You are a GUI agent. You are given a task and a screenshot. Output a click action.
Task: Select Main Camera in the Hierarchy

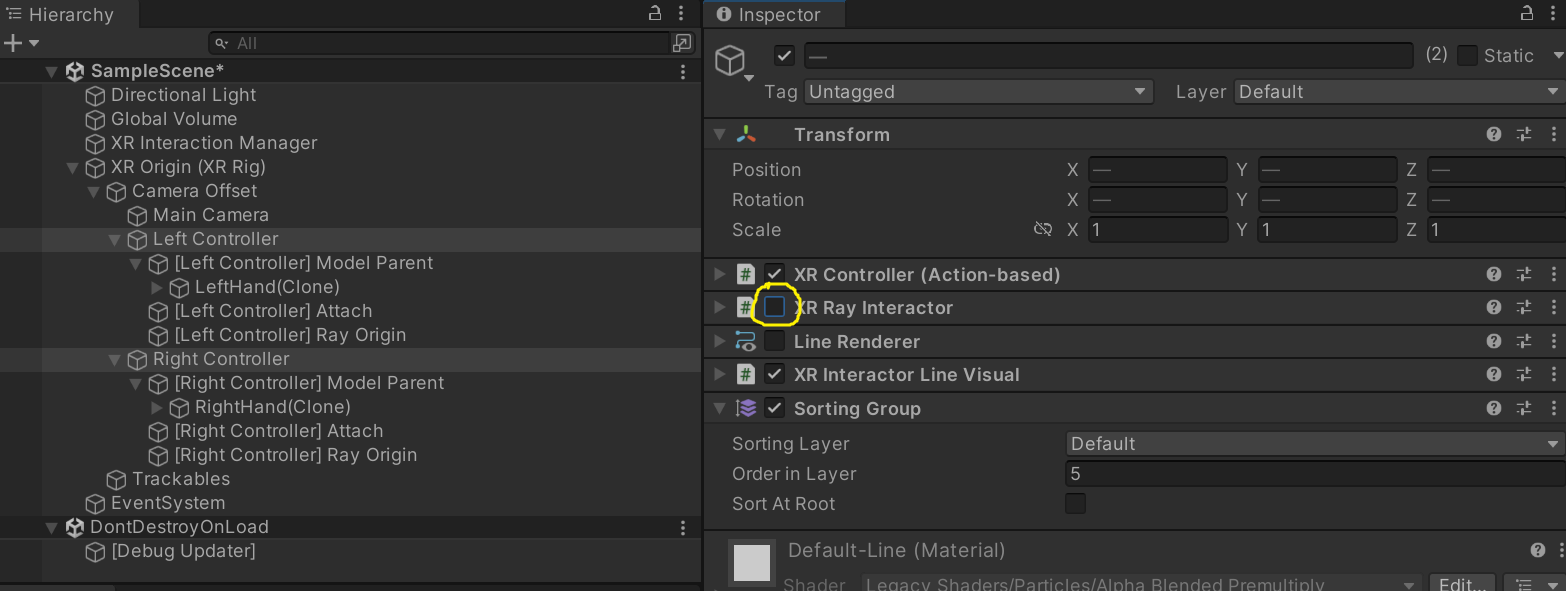pyautogui.click(x=210, y=215)
